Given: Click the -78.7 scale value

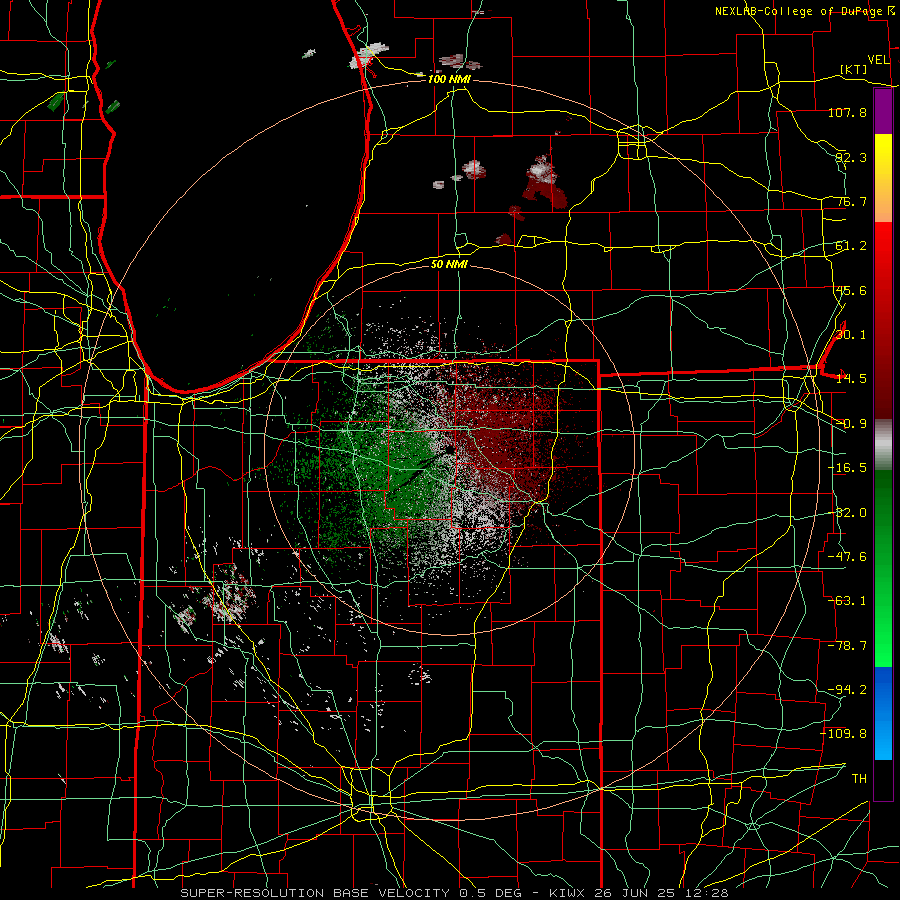Looking at the screenshot, I should tap(847, 646).
